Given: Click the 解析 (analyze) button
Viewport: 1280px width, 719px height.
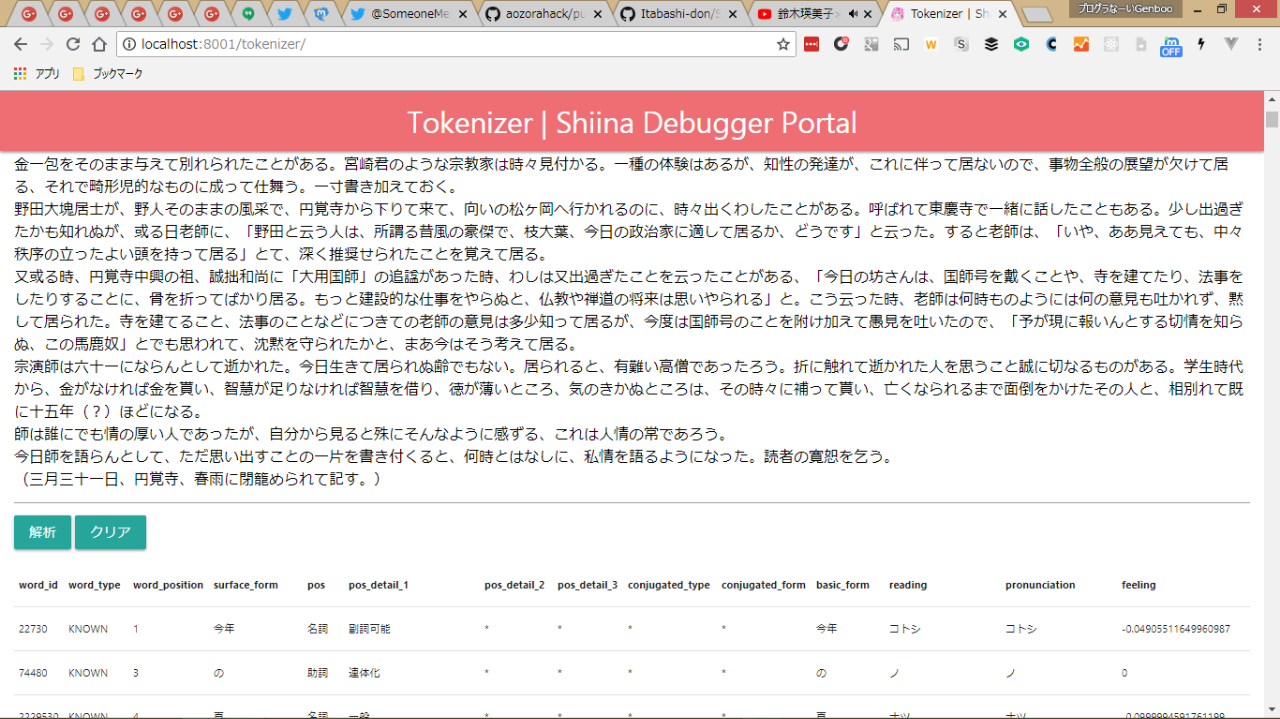Looking at the screenshot, I should pos(42,532).
